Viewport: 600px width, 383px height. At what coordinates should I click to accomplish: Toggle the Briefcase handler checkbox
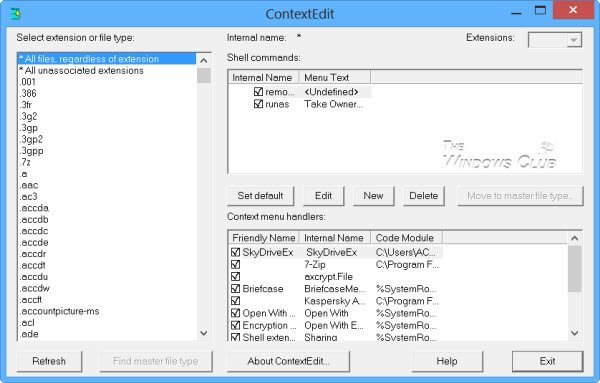coord(236,289)
